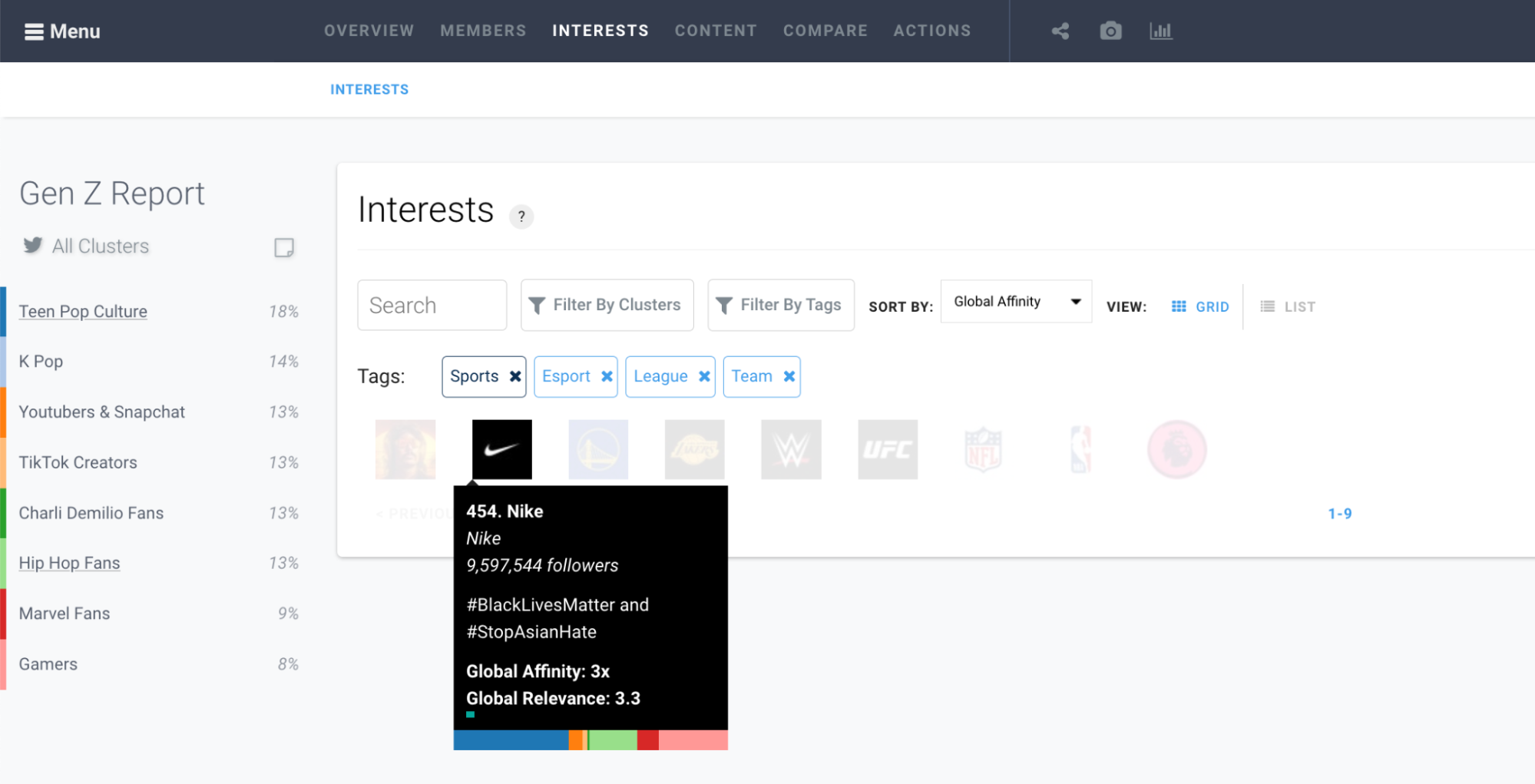Open the Interests tab in top navigation
This screenshot has height=784, width=1535.
click(600, 31)
